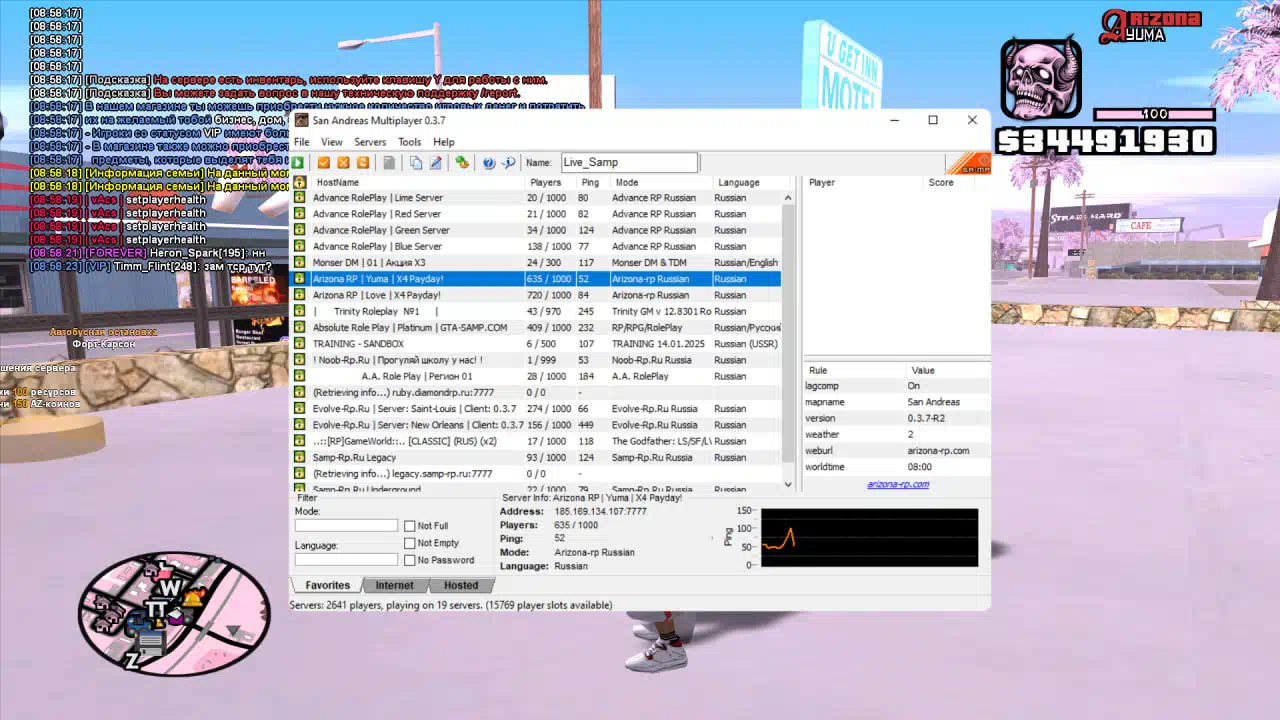Image resolution: width=1280 pixels, height=720 pixels.
Task: Open the View menu
Action: [x=331, y=142]
